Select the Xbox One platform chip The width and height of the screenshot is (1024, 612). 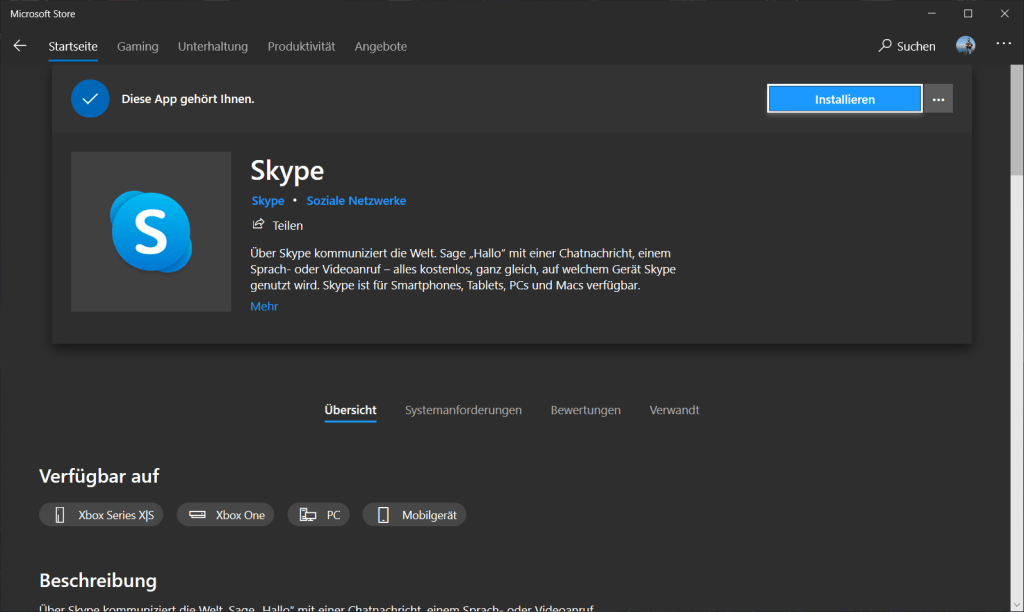(x=225, y=515)
